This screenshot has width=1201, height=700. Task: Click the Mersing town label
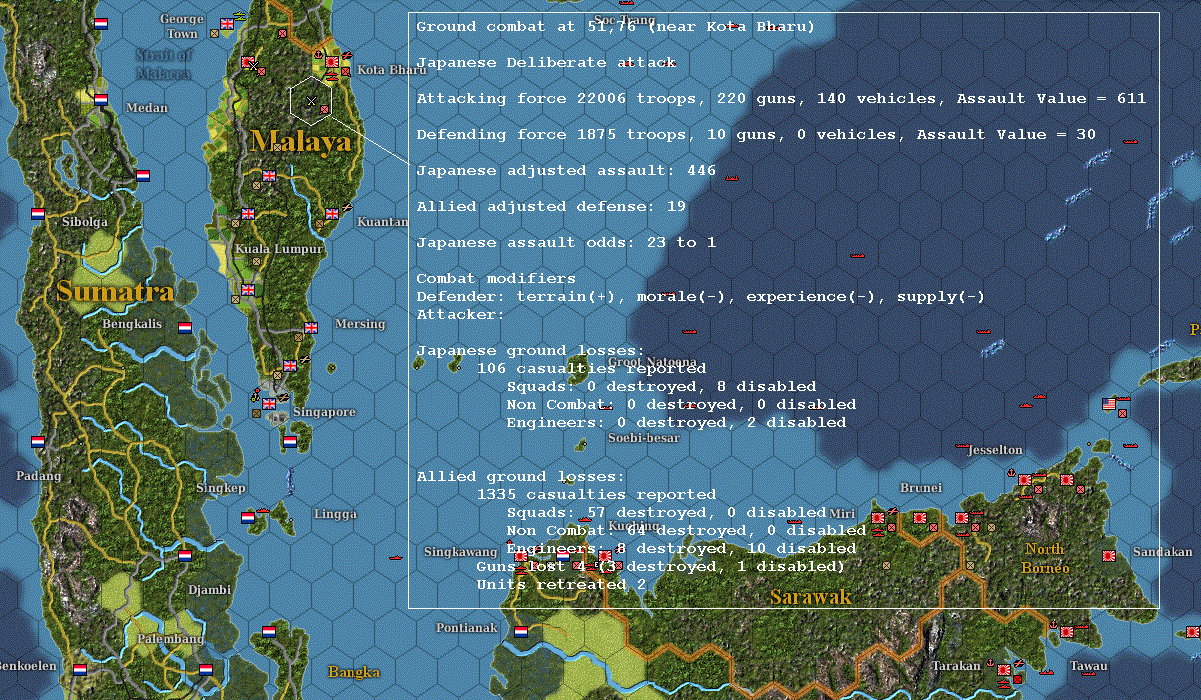pyautogui.click(x=360, y=324)
